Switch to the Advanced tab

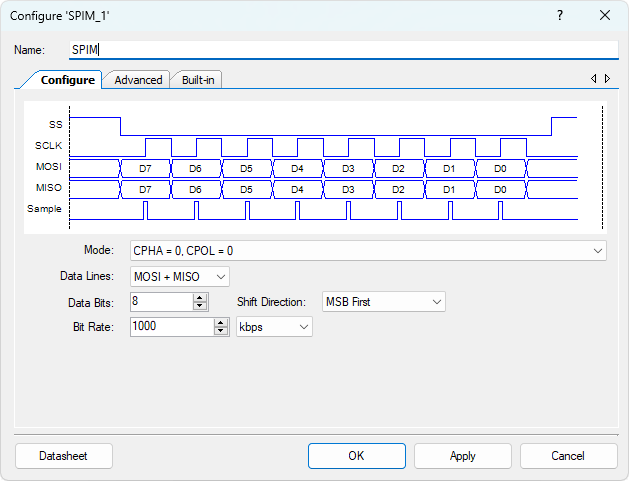(138, 80)
